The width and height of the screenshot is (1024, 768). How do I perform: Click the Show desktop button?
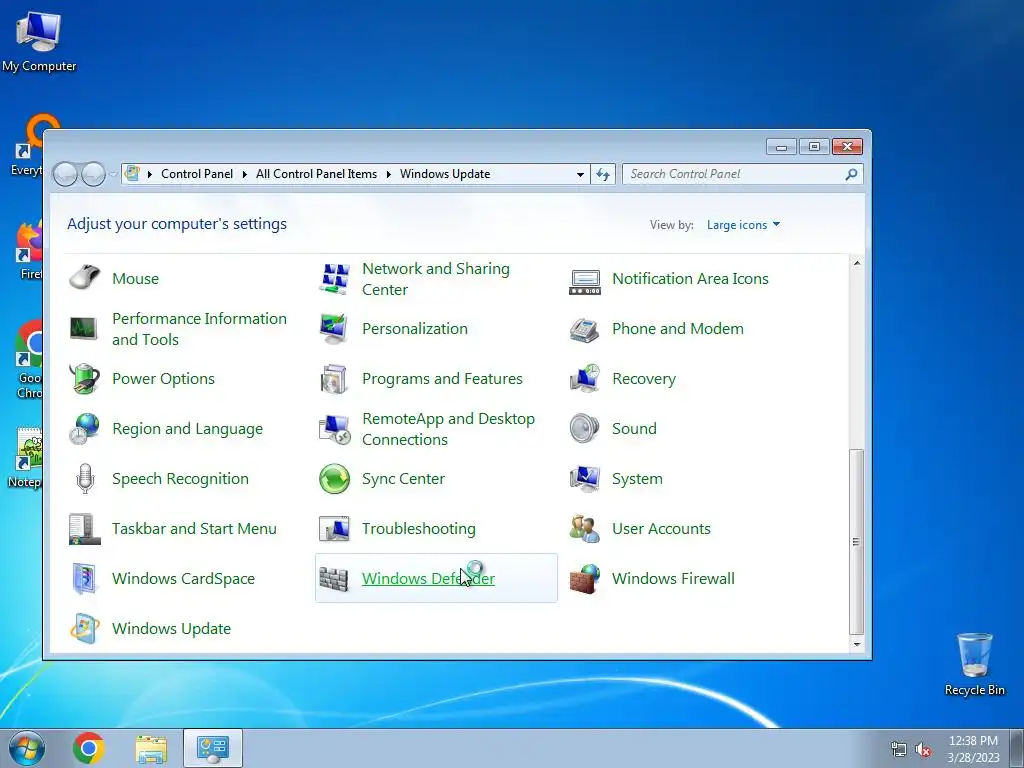tap(1017, 748)
